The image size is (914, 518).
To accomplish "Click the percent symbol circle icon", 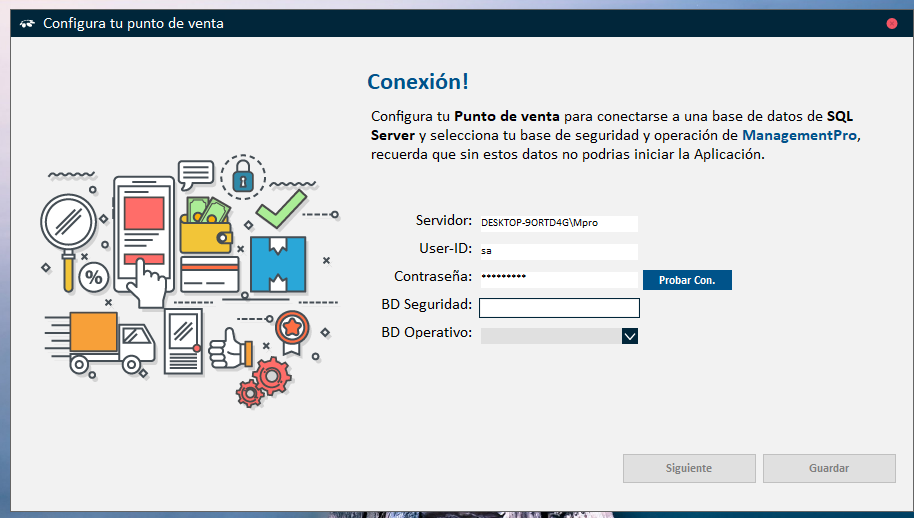I will pyautogui.click(x=94, y=277).
